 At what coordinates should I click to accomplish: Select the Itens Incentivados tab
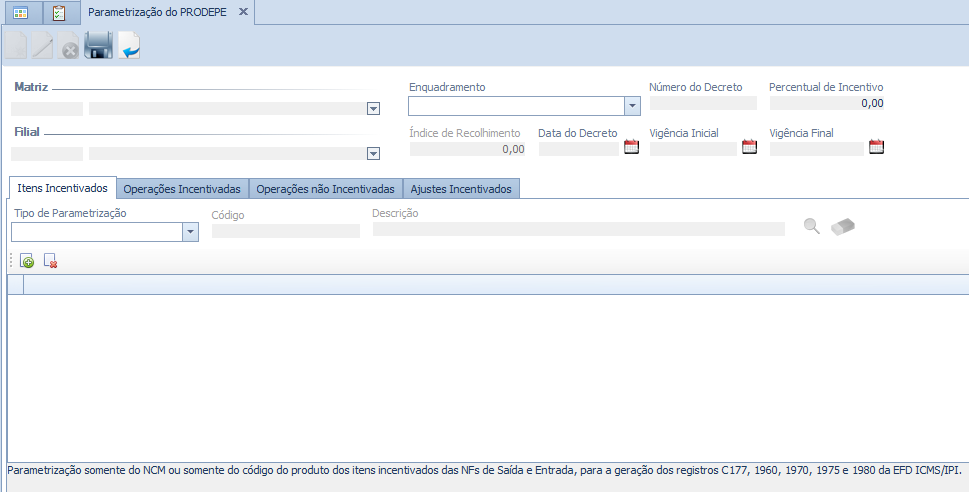click(x=62, y=188)
